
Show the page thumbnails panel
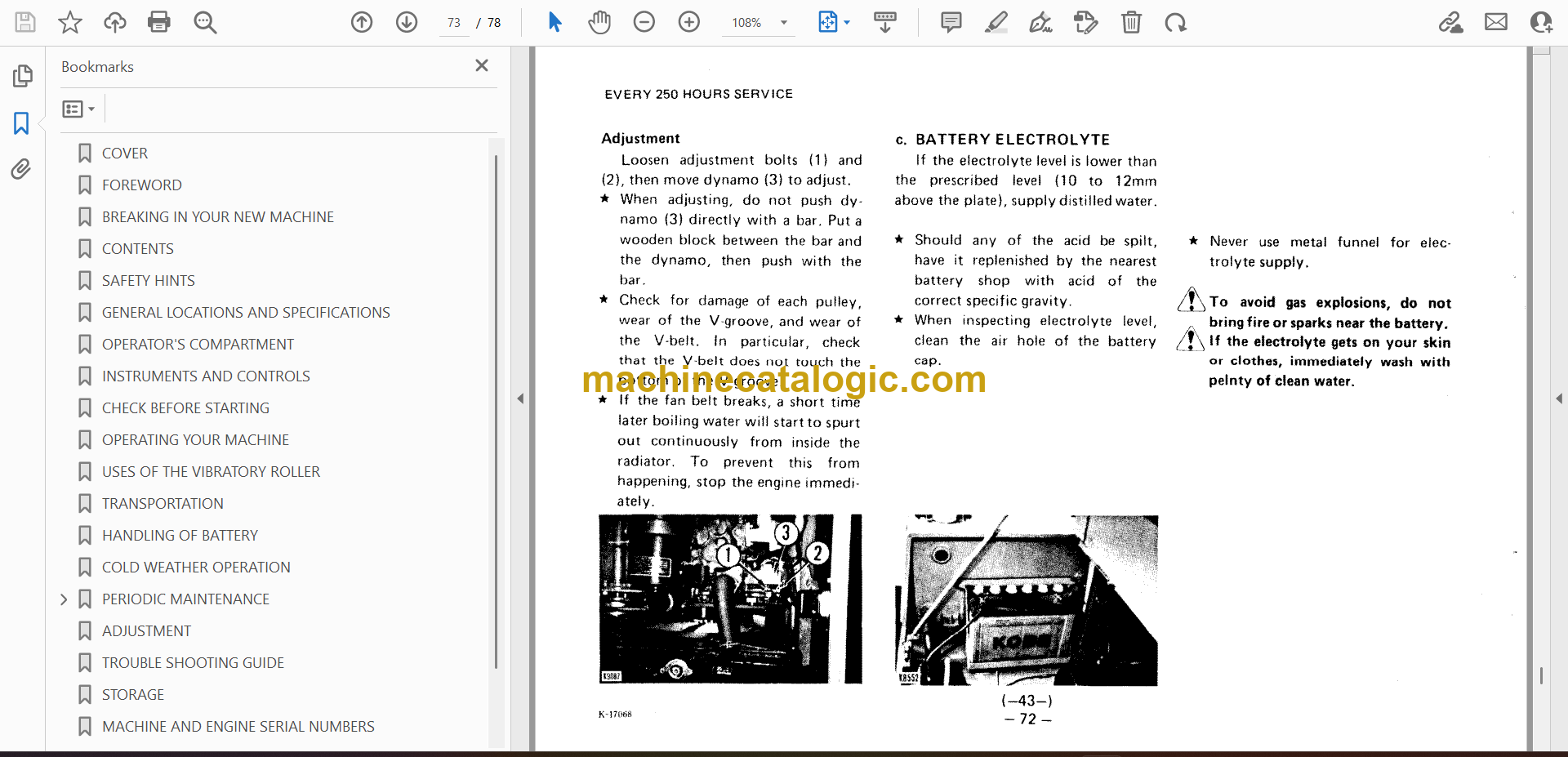pos(22,76)
